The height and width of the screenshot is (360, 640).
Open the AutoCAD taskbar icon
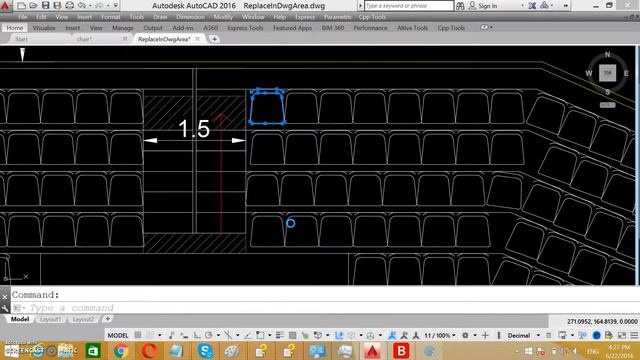point(372,351)
